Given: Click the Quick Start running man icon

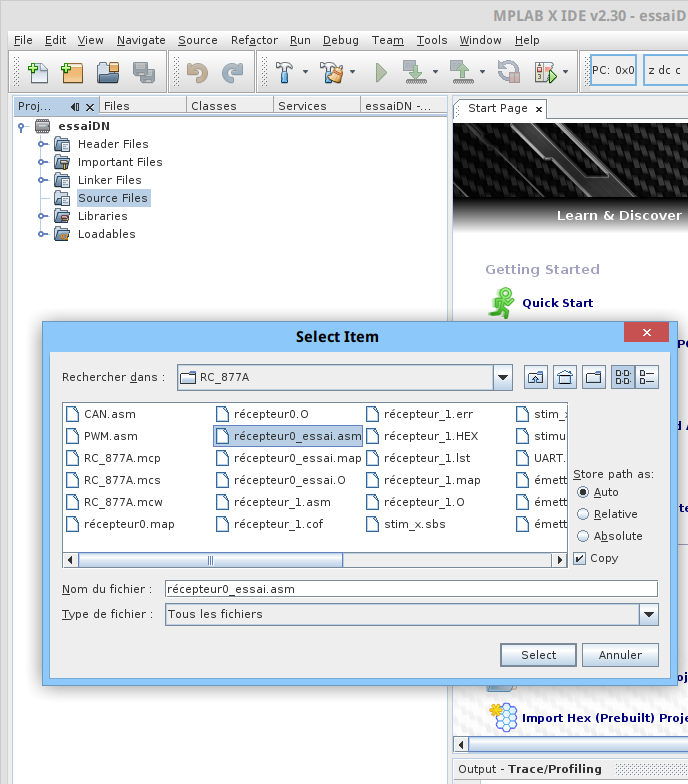Looking at the screenshot, I should tap(502, 302).
